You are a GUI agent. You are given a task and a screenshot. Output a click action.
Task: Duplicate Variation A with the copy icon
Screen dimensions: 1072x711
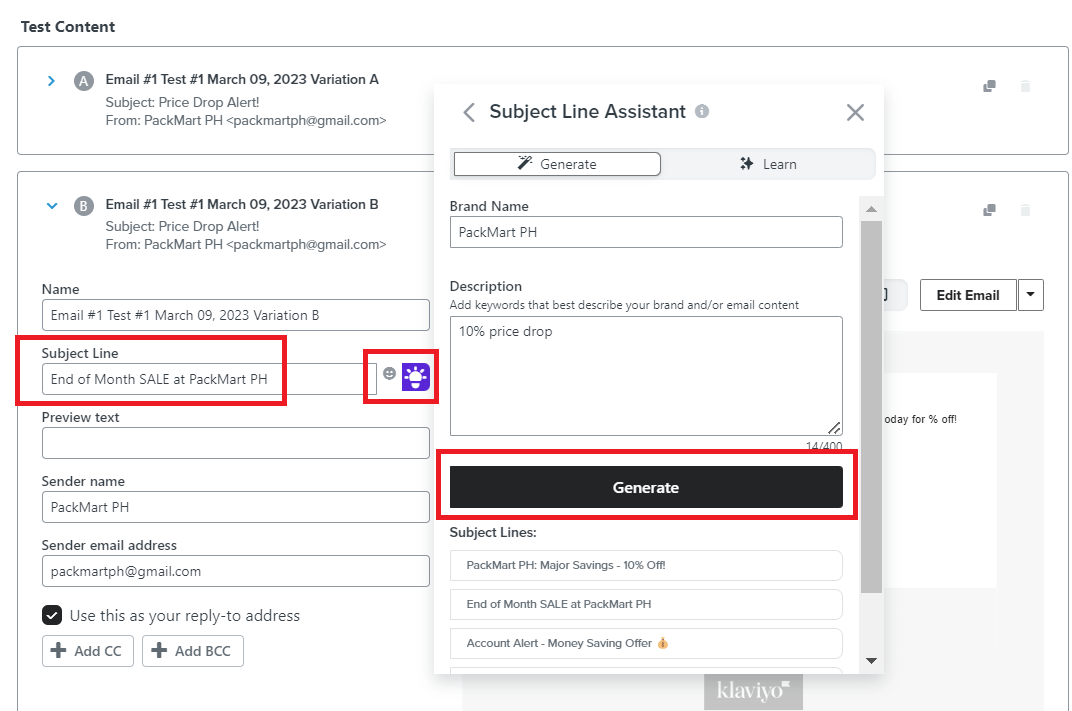pos(989,86)
